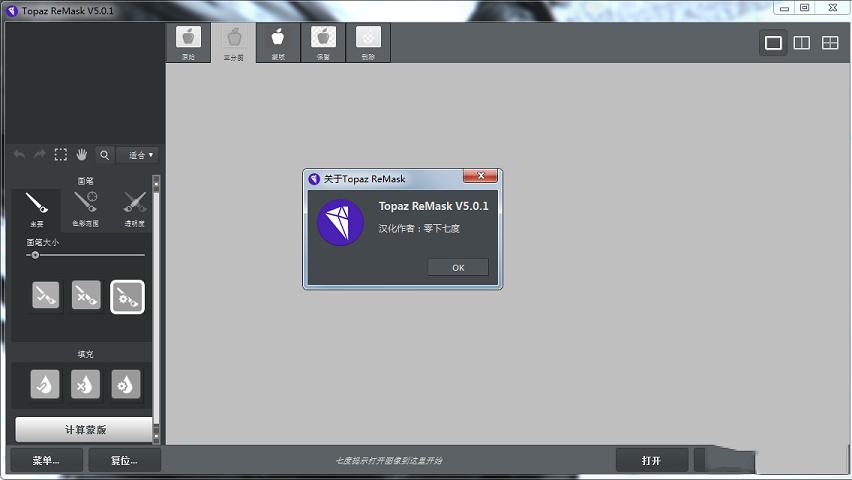This screenshot has height=480, width=852.
Task: Switch to the trimap view tab
Action: [234, 42]
